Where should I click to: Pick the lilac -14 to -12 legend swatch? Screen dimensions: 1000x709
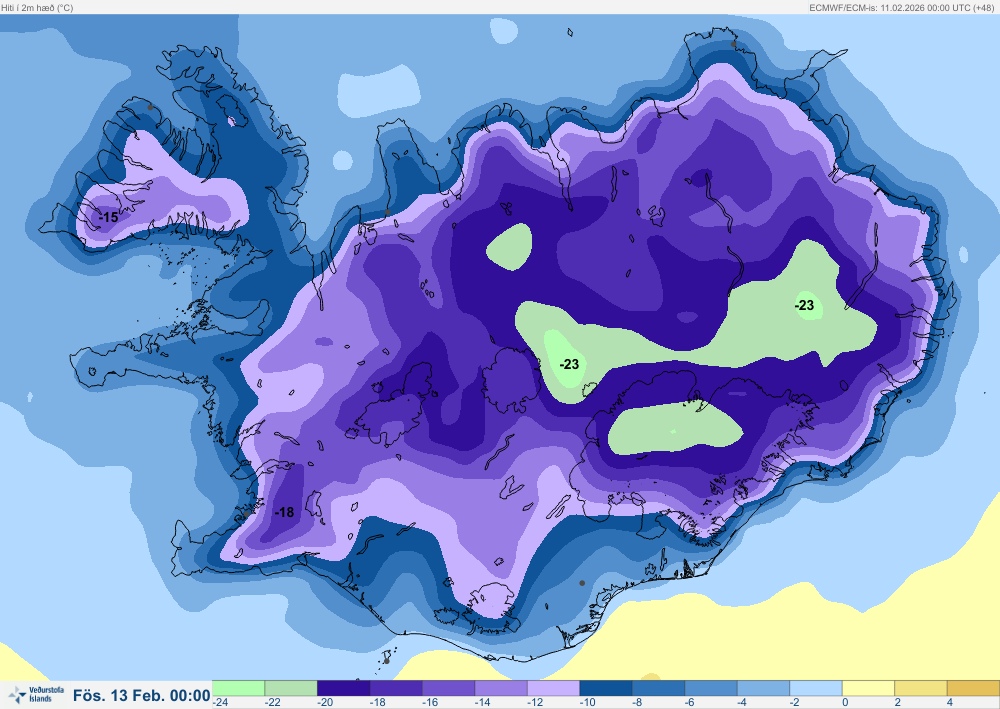point(501,688)
